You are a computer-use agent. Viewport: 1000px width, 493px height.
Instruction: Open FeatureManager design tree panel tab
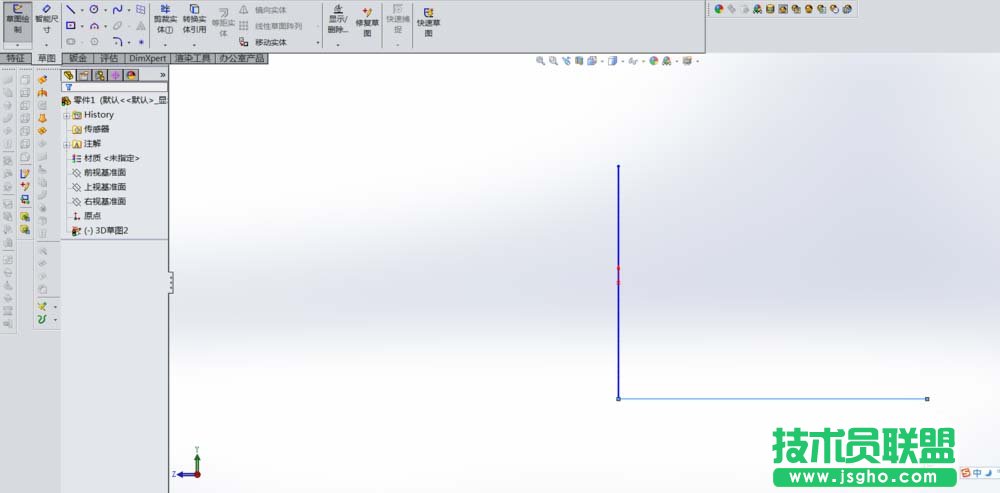[x=69, y=75]
